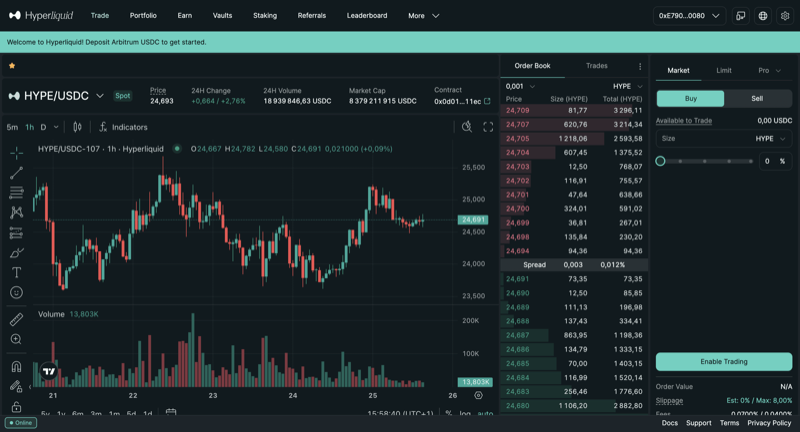Toggle lock all drawings
The height and width of the screenshot is (432, 800).
point(16,406)
